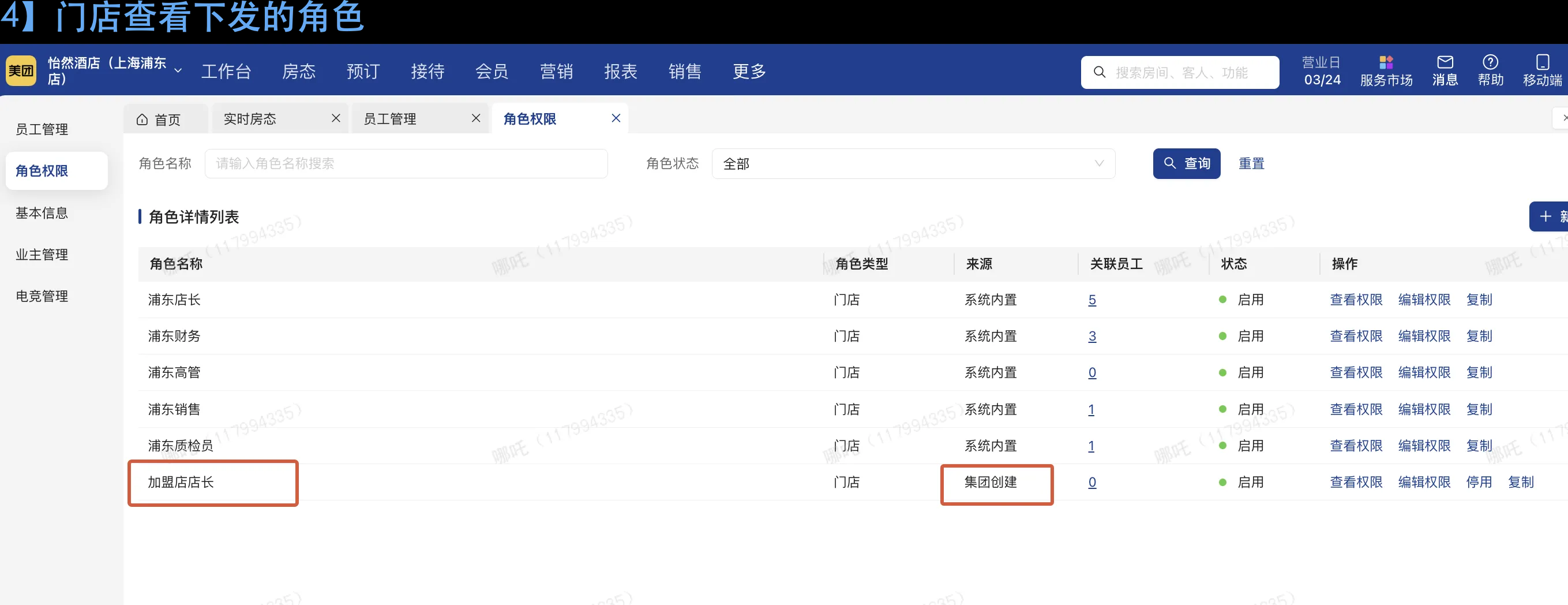Open the 营销 menu
This screenshot has width=1568, height=605.
point(556,71)
